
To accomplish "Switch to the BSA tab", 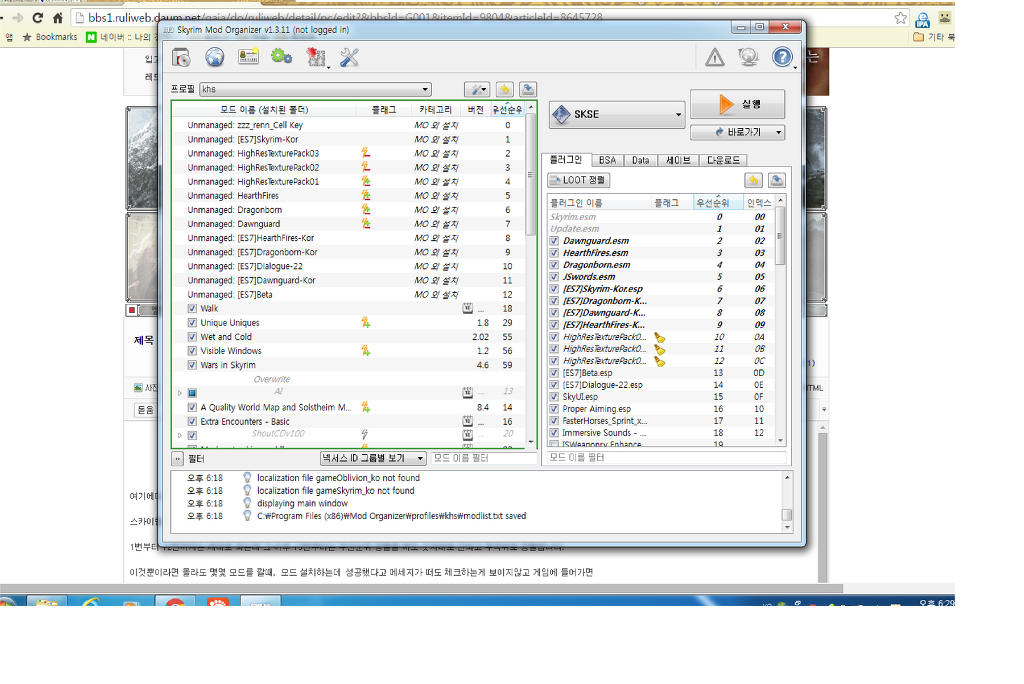I will coord(607,160).
